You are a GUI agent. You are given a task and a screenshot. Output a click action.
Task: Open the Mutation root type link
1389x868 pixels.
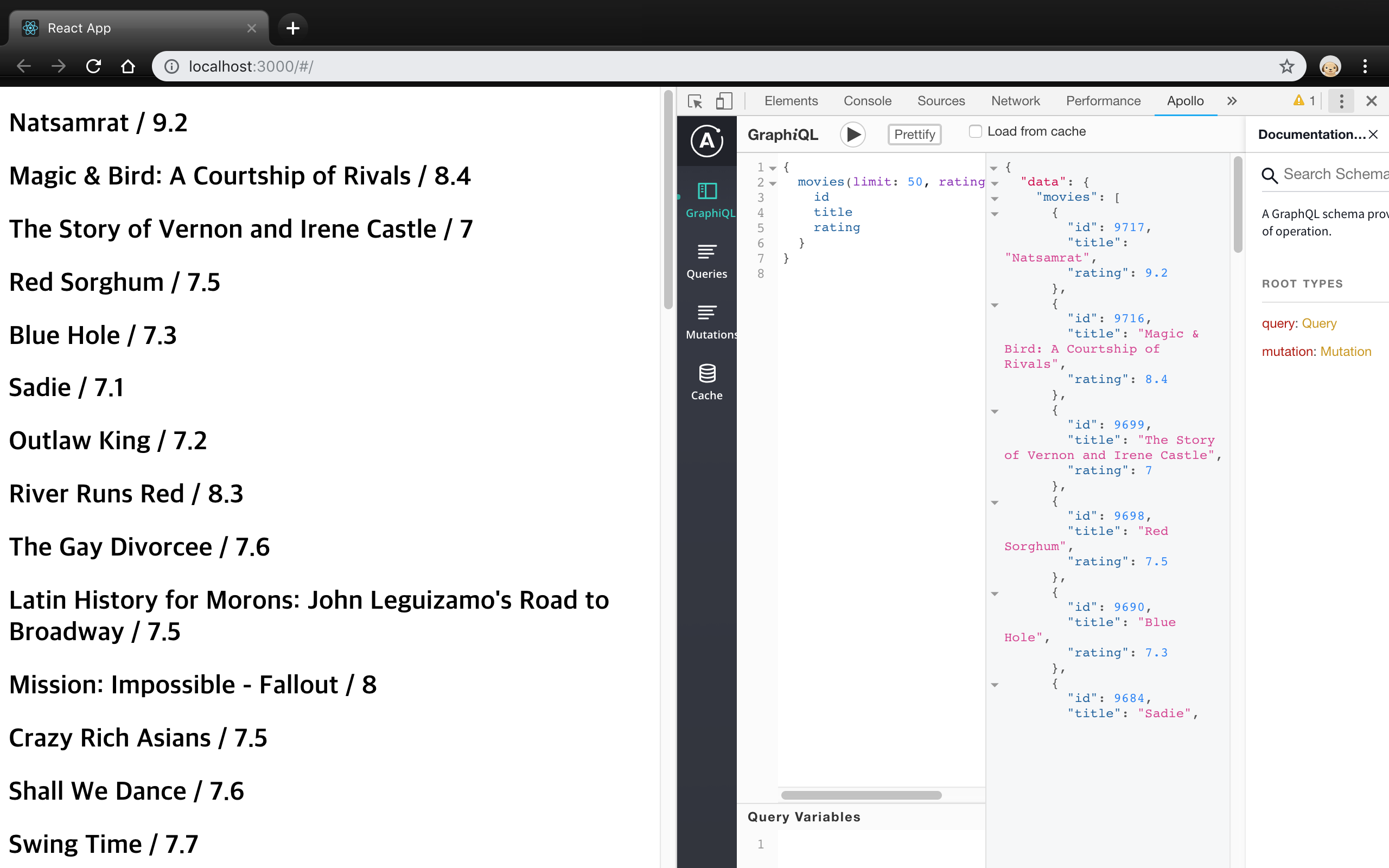click(x=1346, y=352)
